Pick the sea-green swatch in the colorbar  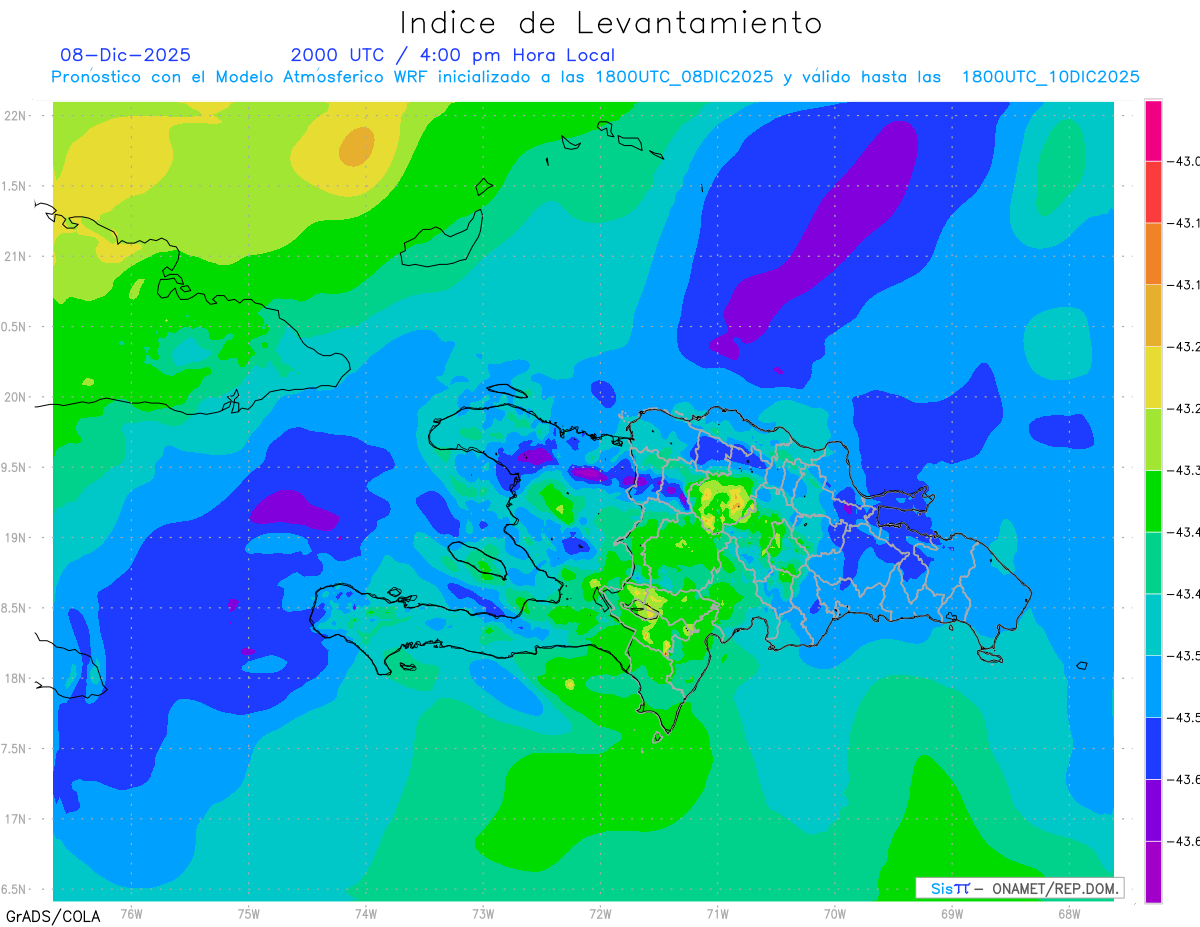pos(1153,562)
